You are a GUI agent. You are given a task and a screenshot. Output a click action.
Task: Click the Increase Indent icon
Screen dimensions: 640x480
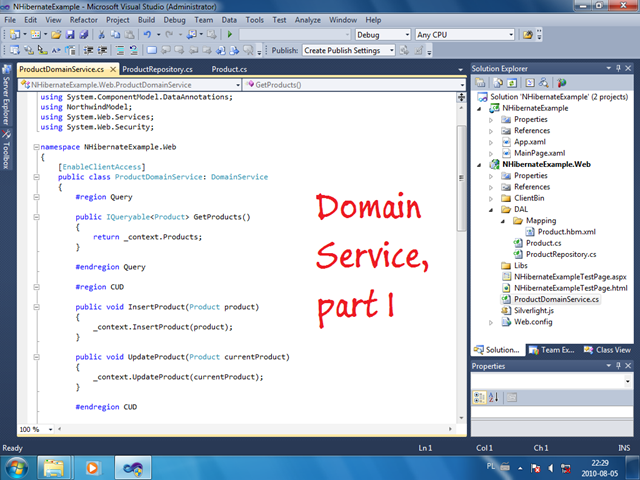tap(102, 50)
